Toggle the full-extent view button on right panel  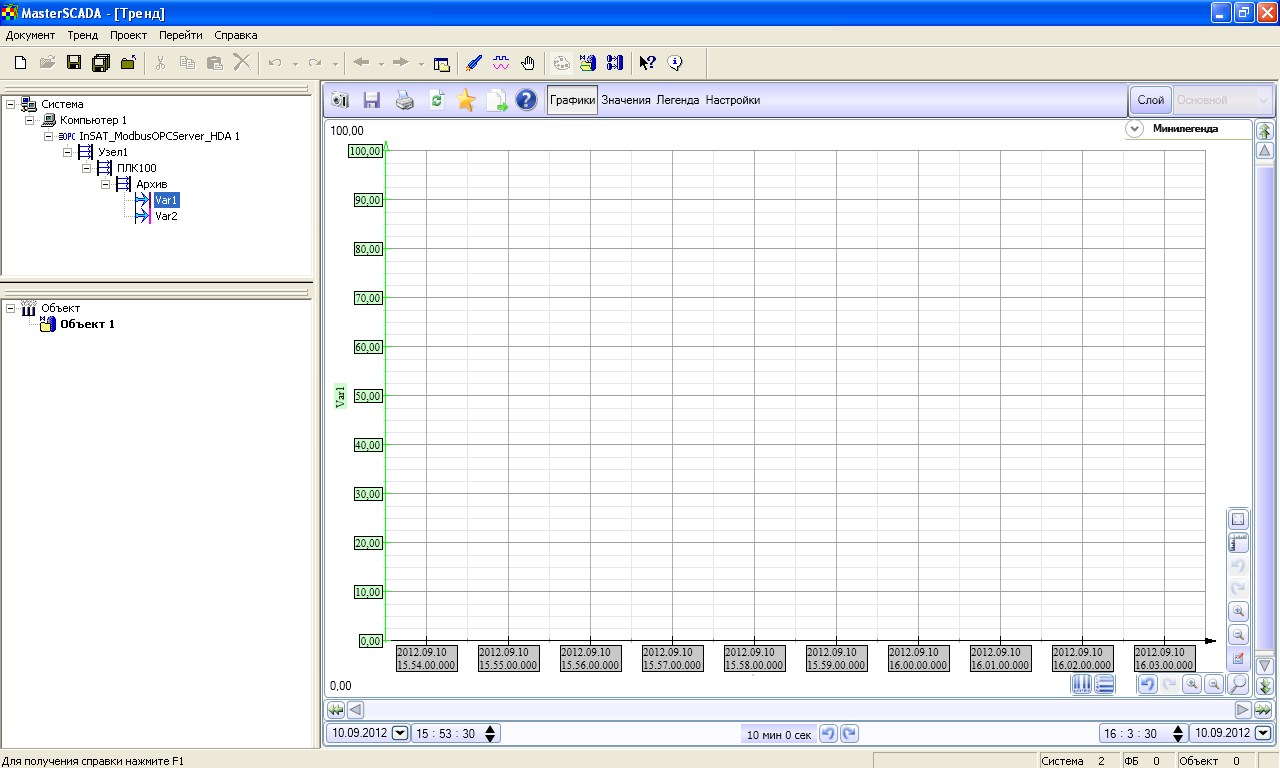coord(1238,519)
